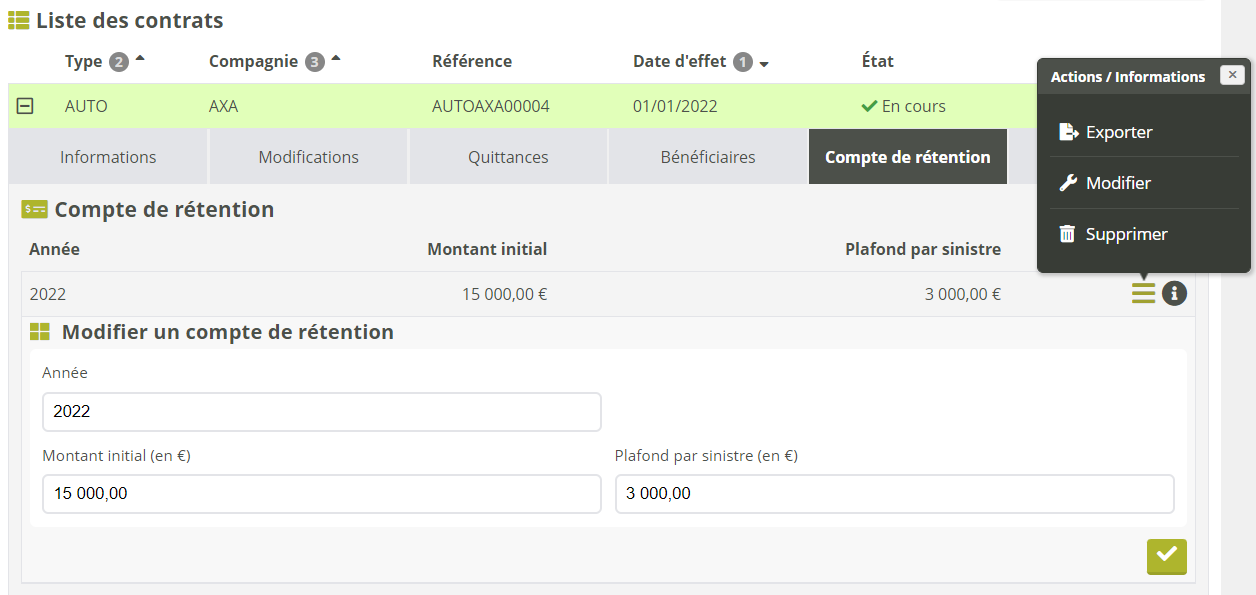This screenshot has height=595, width=1256.
Task: Sort contracts by Type column
Action: tap(84, 61)
